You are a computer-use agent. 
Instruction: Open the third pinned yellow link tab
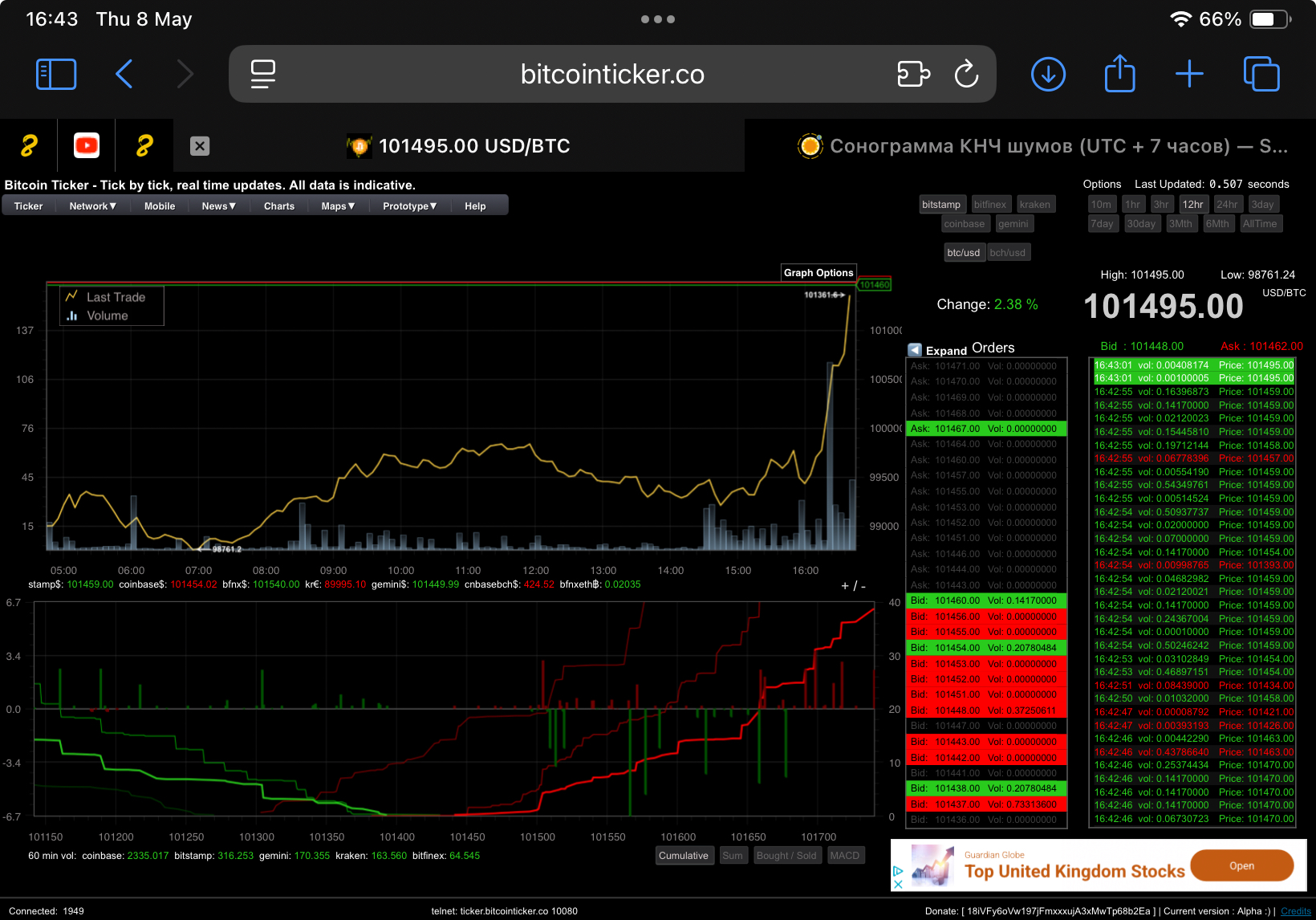click(144, 145)
